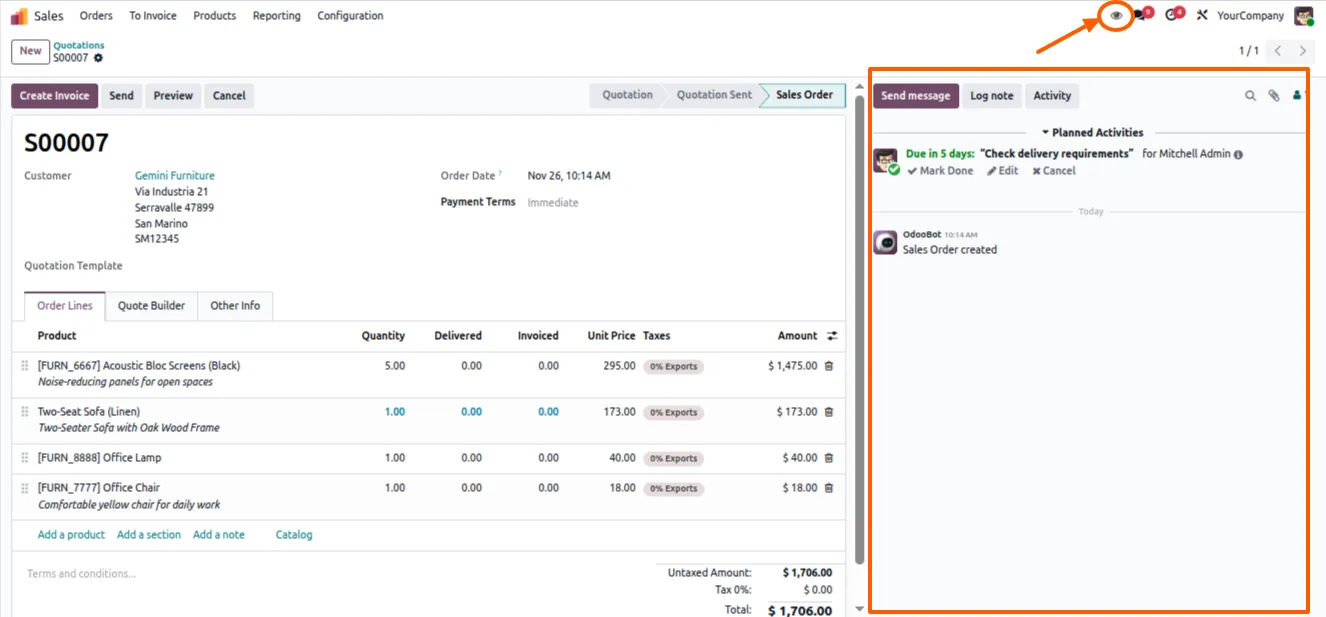Click the 0% Exports tag on Office Lamp

click(x=673, y=458)
